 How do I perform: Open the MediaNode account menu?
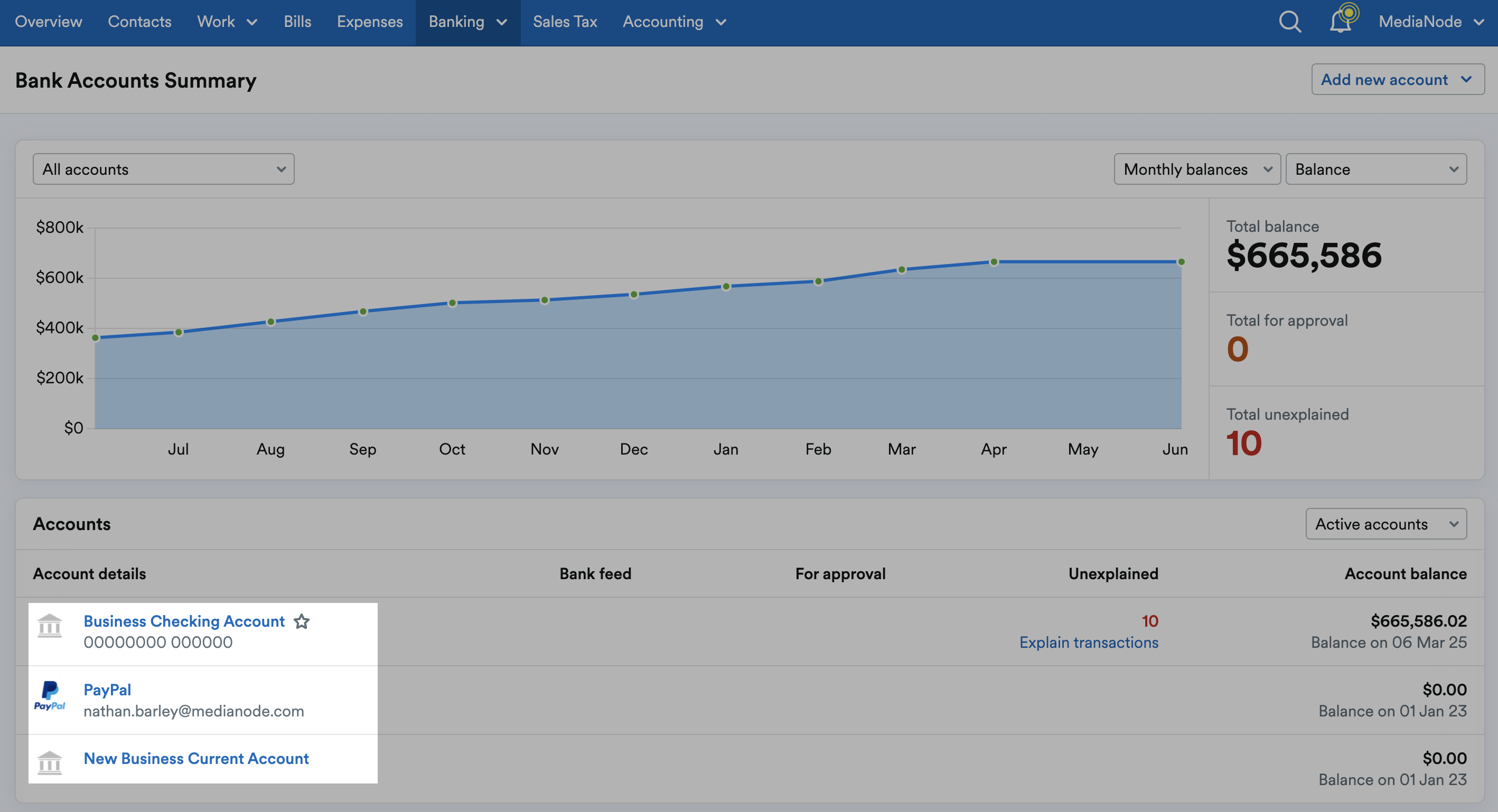1431,22
